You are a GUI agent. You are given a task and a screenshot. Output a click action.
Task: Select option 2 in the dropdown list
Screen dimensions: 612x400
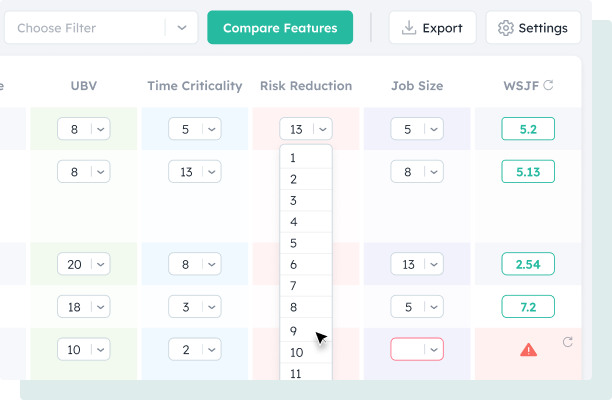click(x=306, y=179)
